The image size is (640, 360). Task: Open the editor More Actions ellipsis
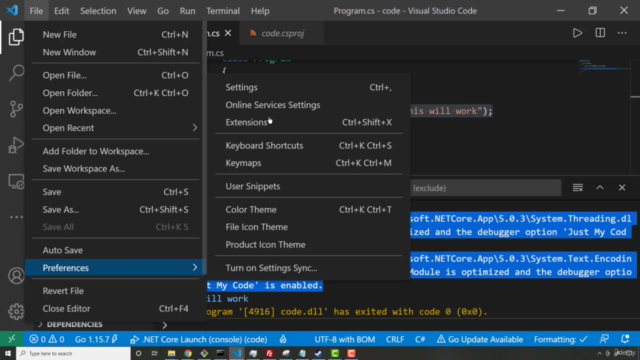622,33
